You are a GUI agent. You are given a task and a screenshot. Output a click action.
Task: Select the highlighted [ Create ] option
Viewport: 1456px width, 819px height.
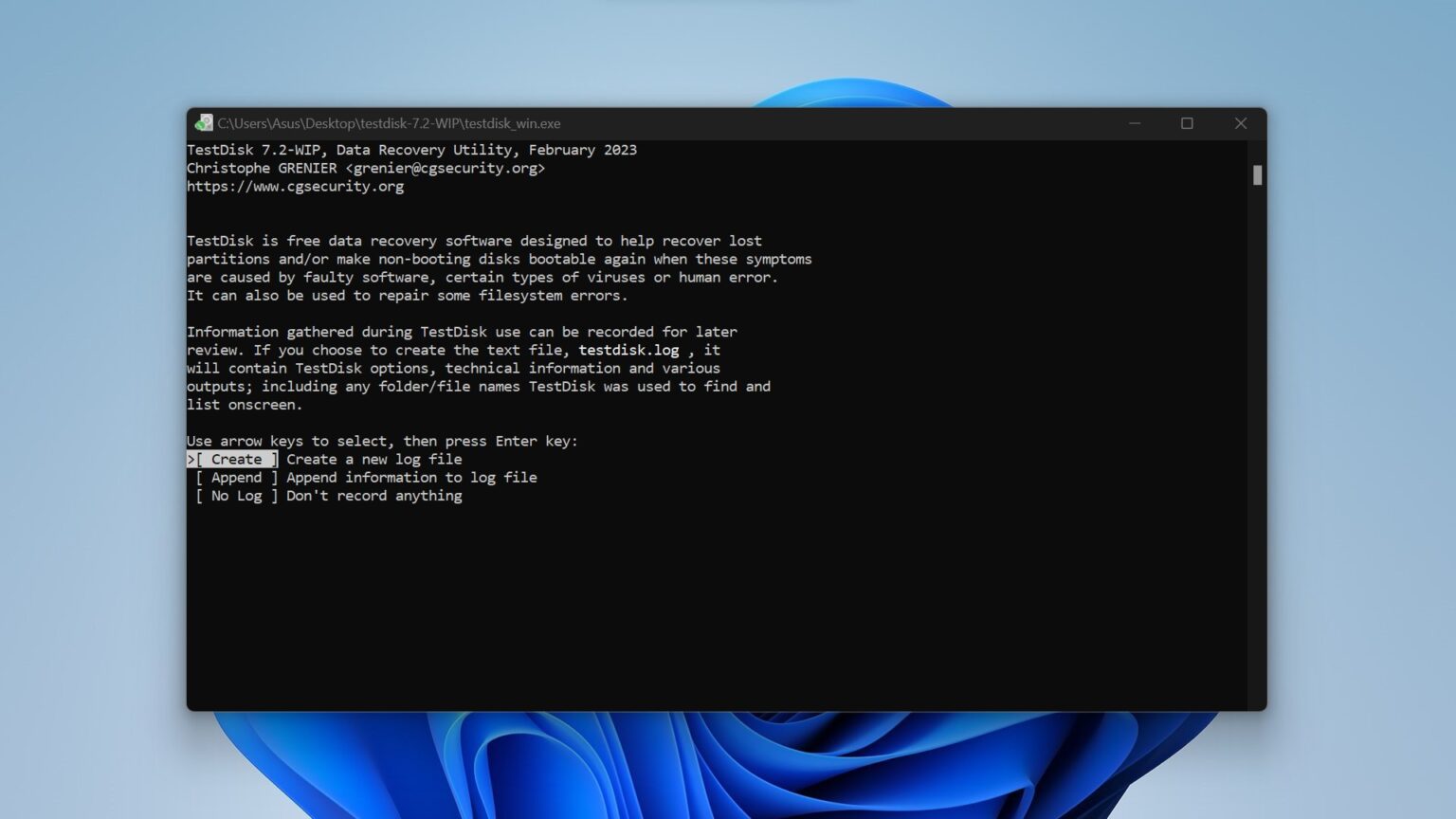tap(235, 460)
